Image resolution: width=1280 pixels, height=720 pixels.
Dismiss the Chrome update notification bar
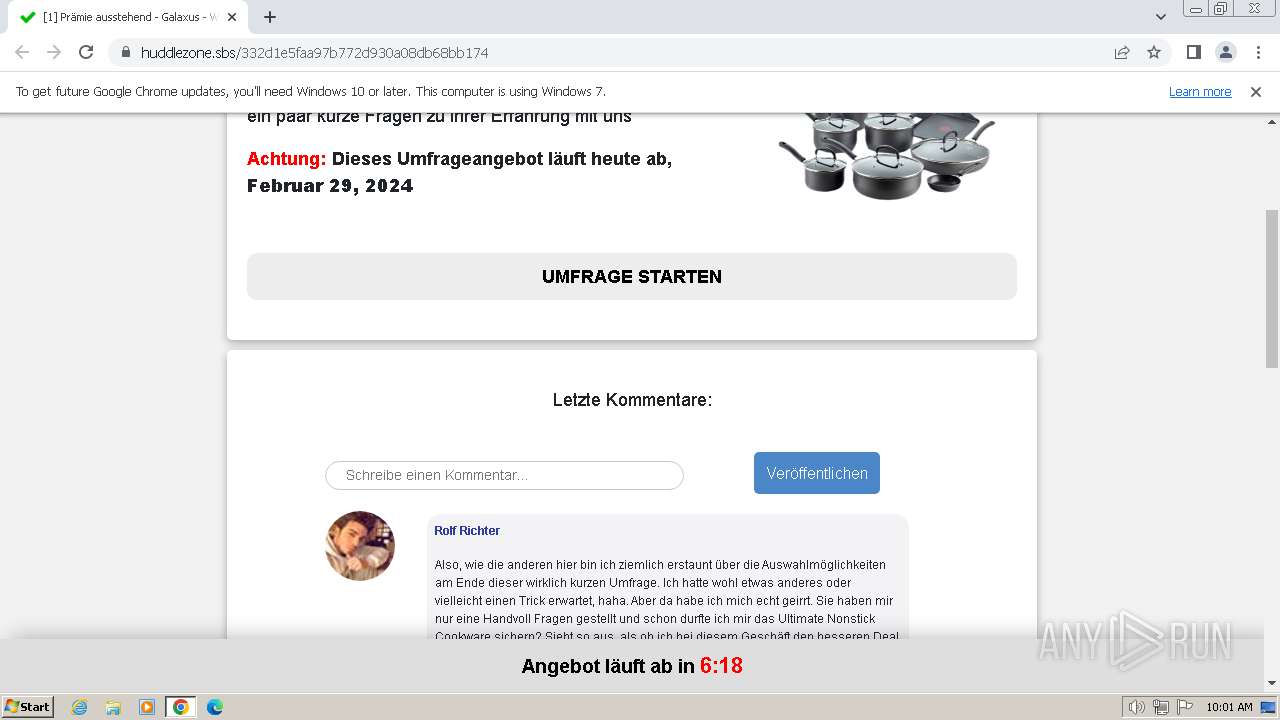coord(1256,91)
